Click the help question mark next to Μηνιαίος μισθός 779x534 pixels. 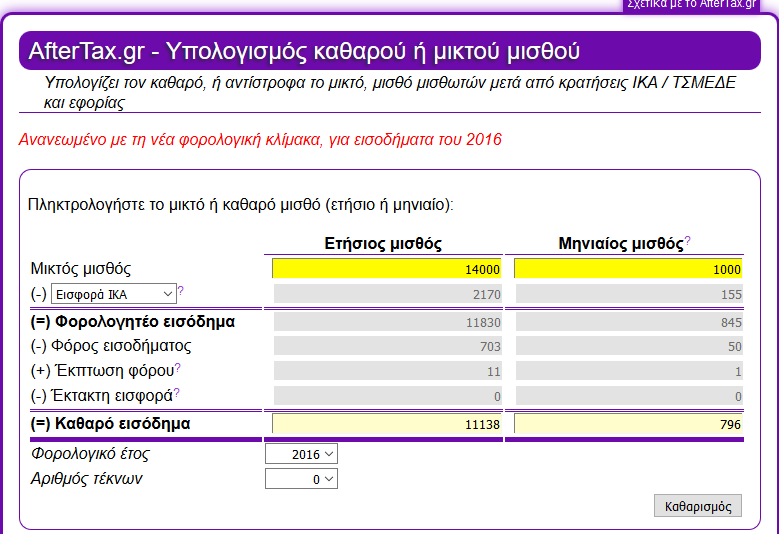(688, 241)
